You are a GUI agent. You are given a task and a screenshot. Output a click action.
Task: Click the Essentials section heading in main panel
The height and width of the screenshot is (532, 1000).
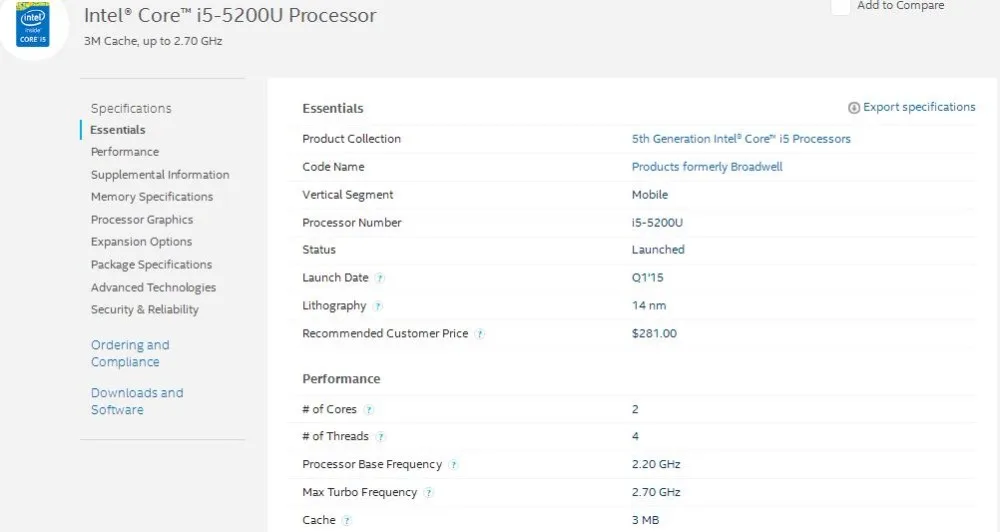(x=333, y=108)
